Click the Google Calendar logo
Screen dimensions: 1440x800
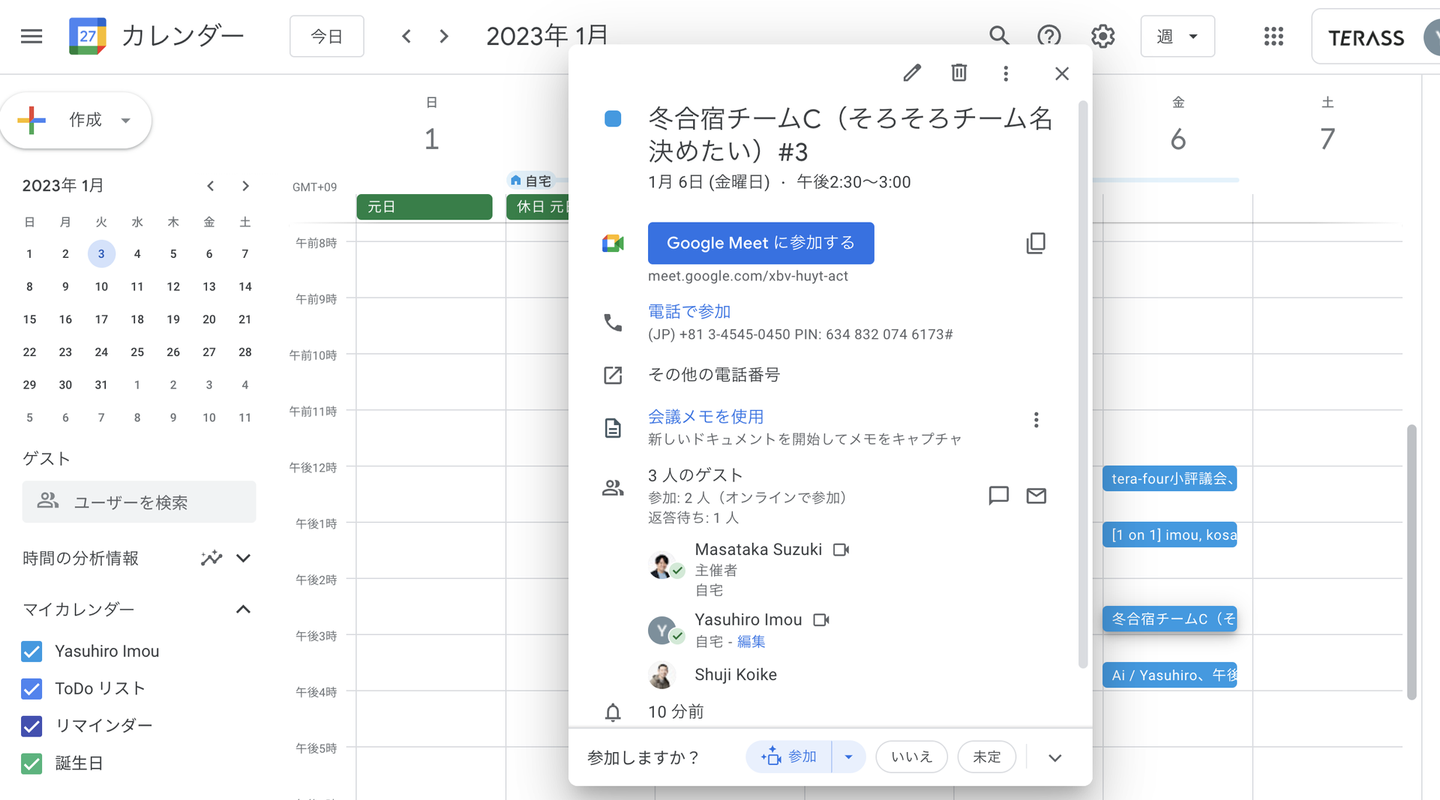88,37
